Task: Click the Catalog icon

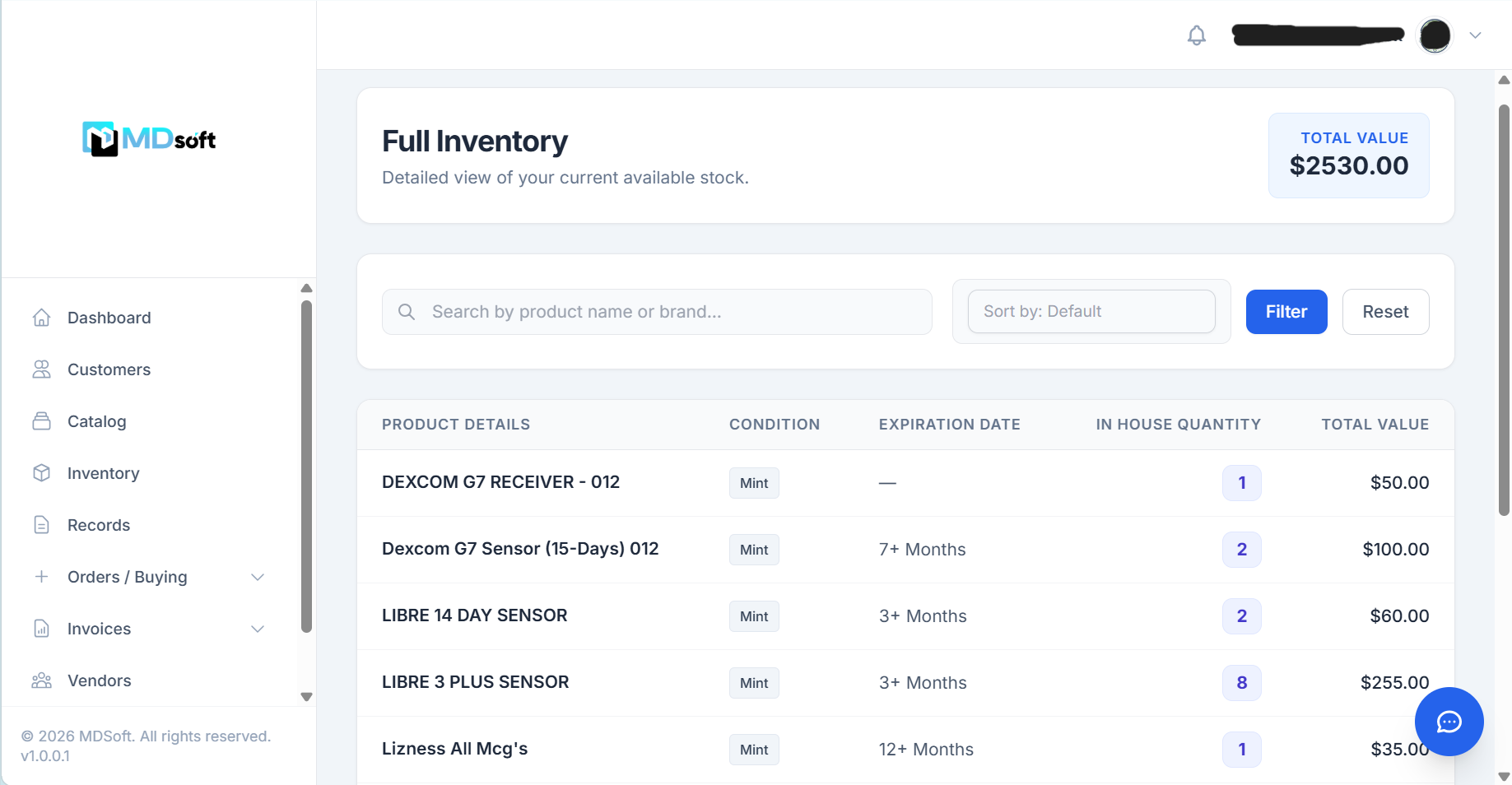Action: pyautogui.click(x=42, y=421)
